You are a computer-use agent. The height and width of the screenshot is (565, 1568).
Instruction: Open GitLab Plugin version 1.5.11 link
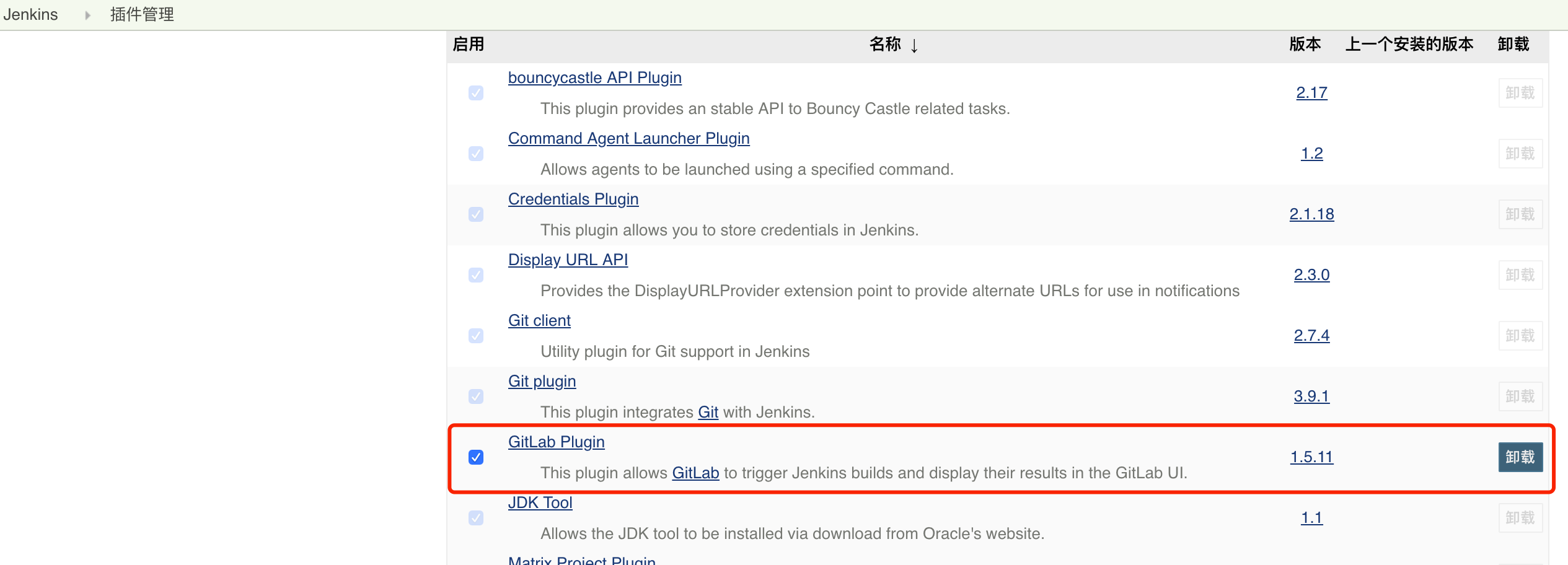pos(1311,457)
